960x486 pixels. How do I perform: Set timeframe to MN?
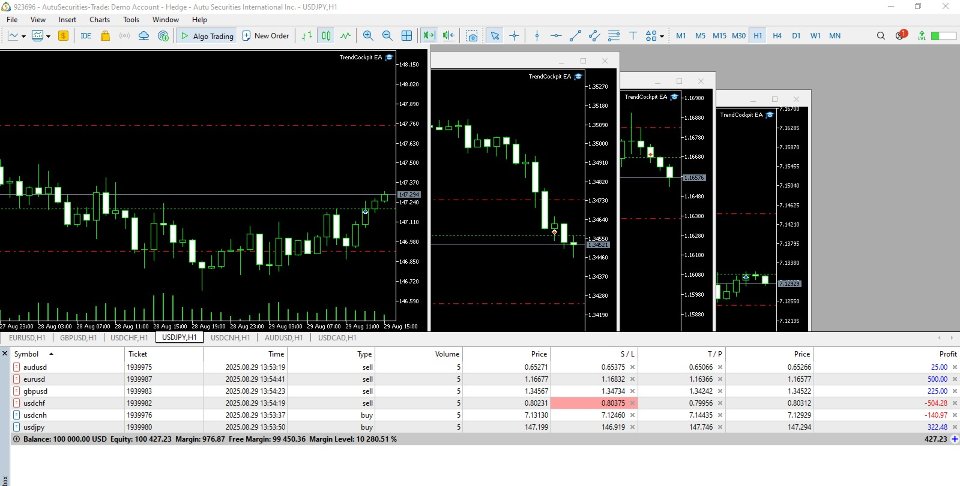coord(834,36)
